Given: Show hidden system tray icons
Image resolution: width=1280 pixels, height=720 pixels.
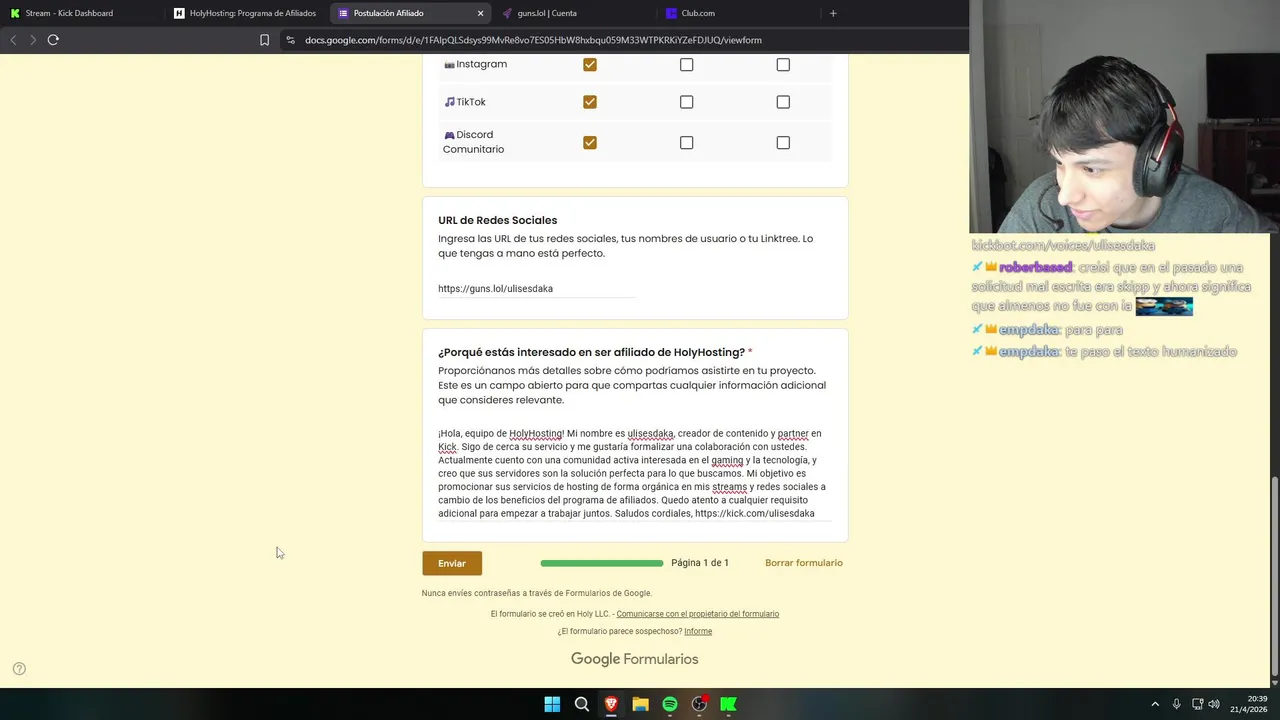Looking at the screenshot, I should 1155,704.
